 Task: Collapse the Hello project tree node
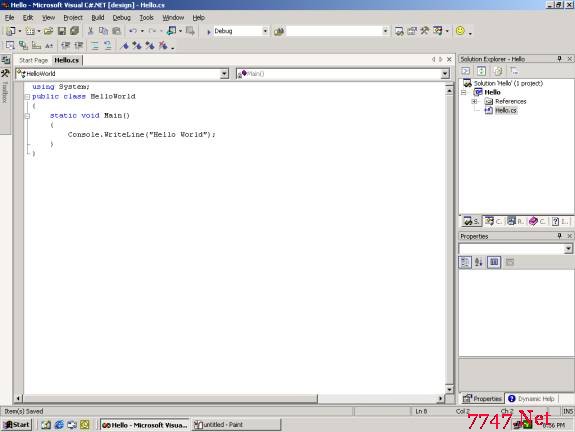464,92
